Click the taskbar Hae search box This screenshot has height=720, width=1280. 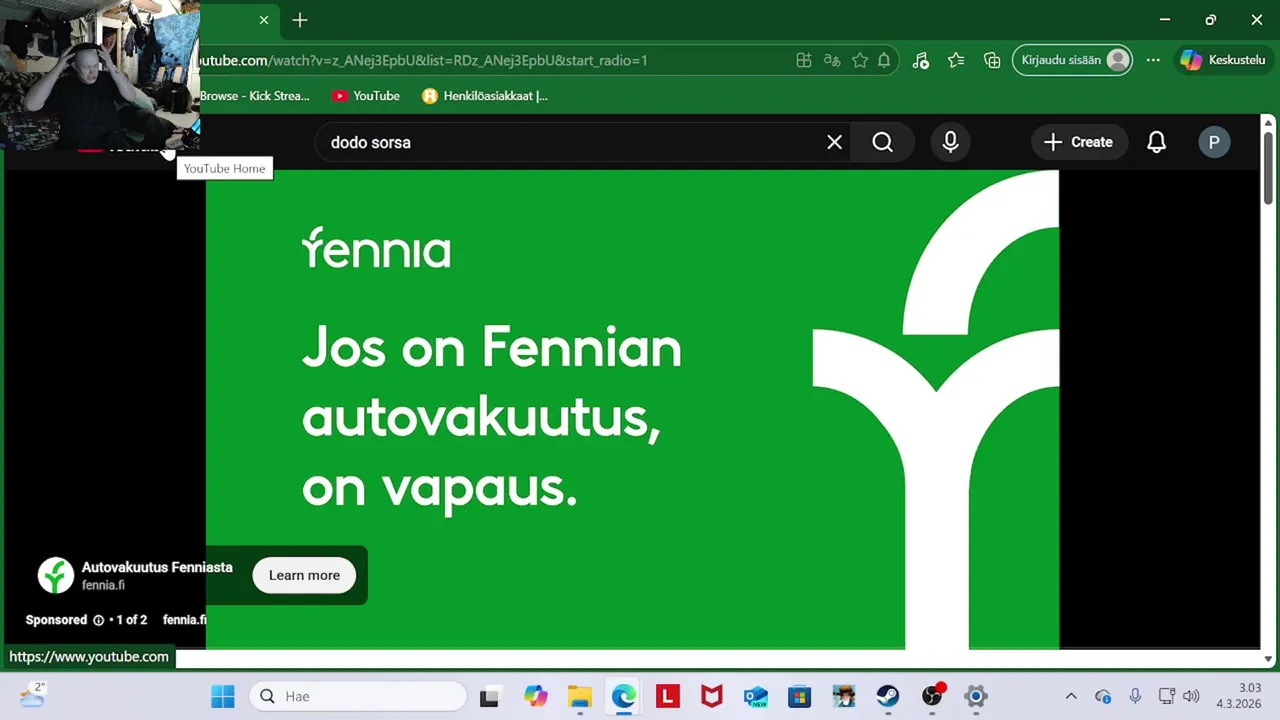click(x=357, y=696)
